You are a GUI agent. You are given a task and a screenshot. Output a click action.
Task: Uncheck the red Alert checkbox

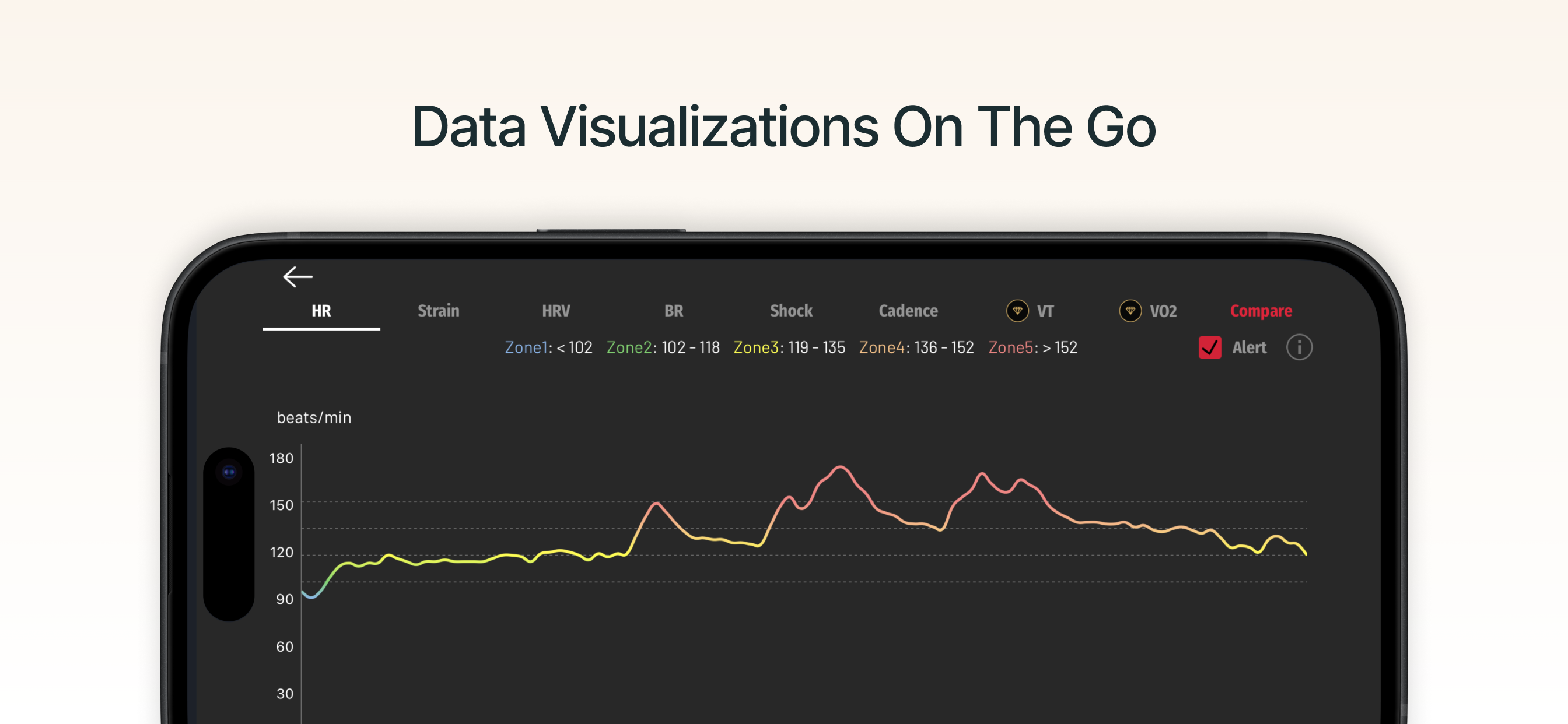coord(1209,347)
